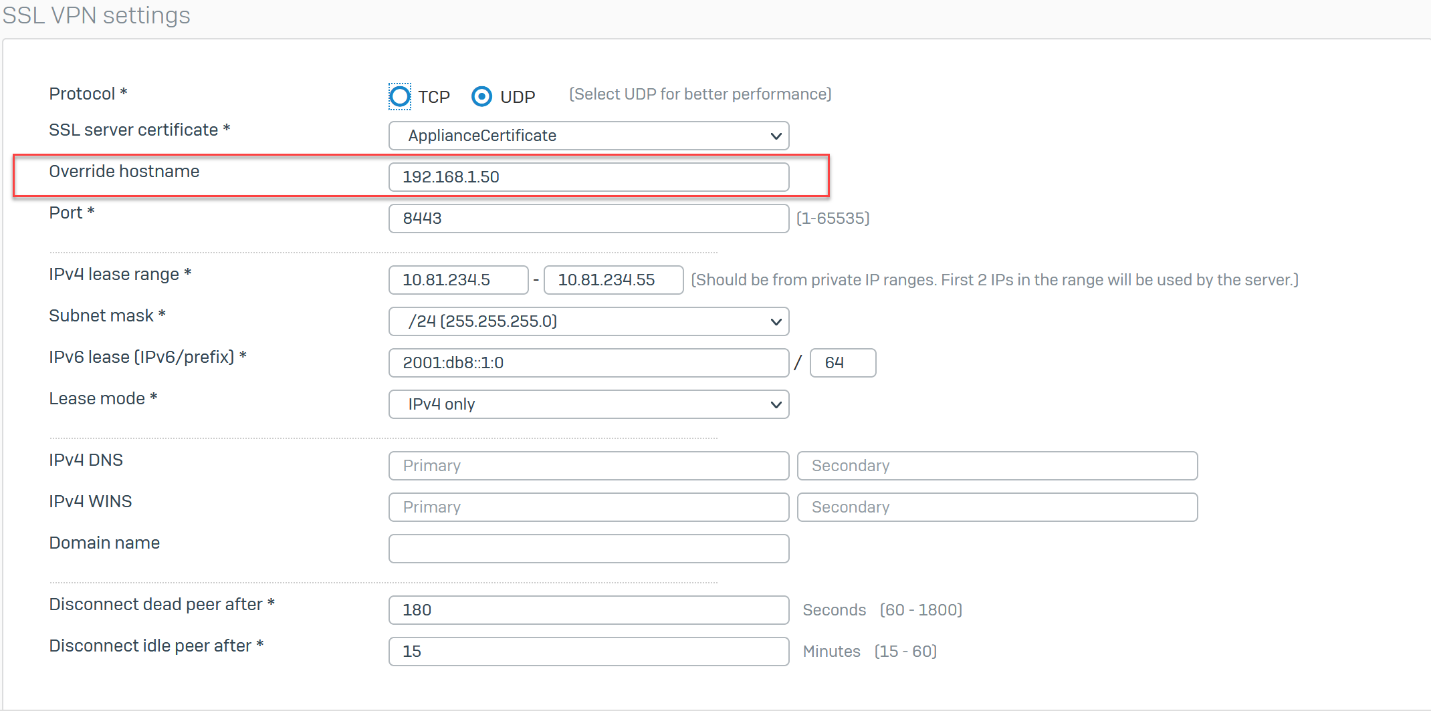
Task: Click the IPv4 lease range end field
Action: point(620,280)
